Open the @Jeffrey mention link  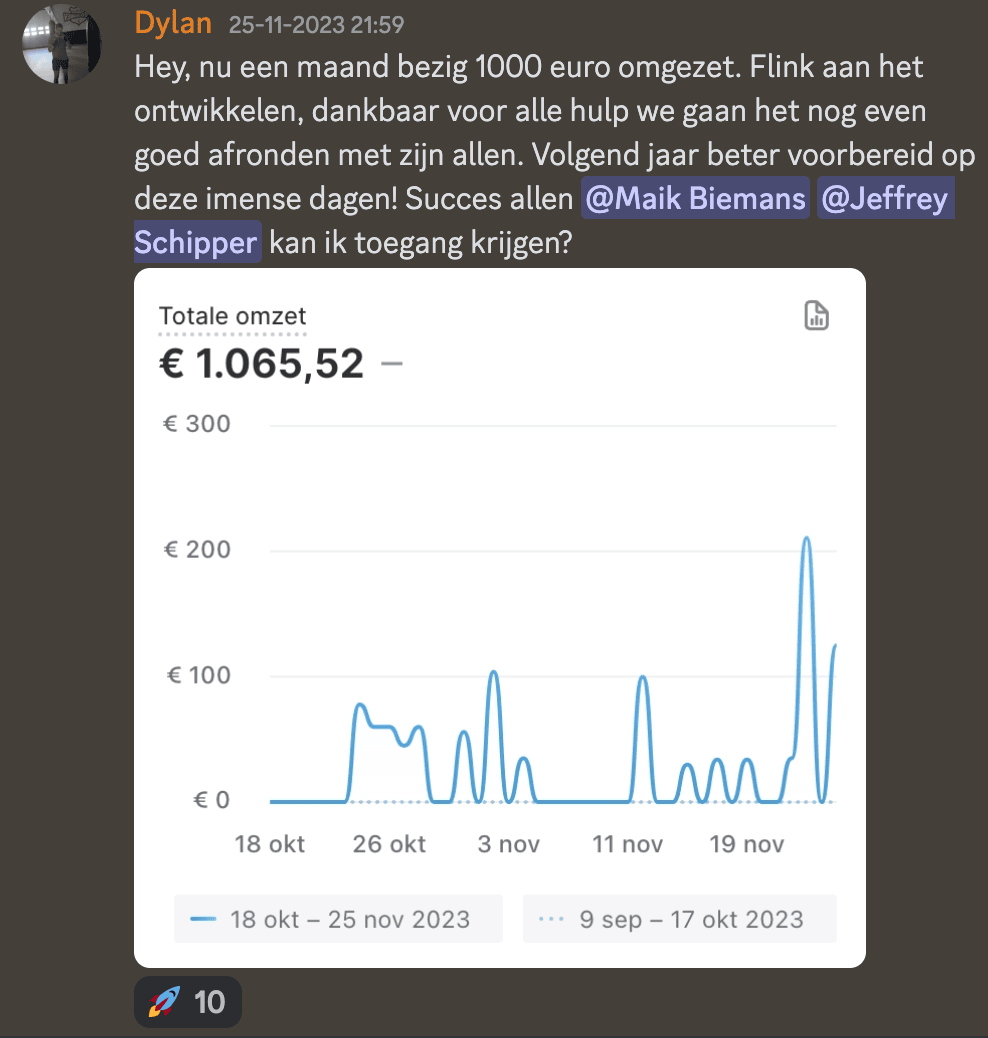tap(883, 199)
